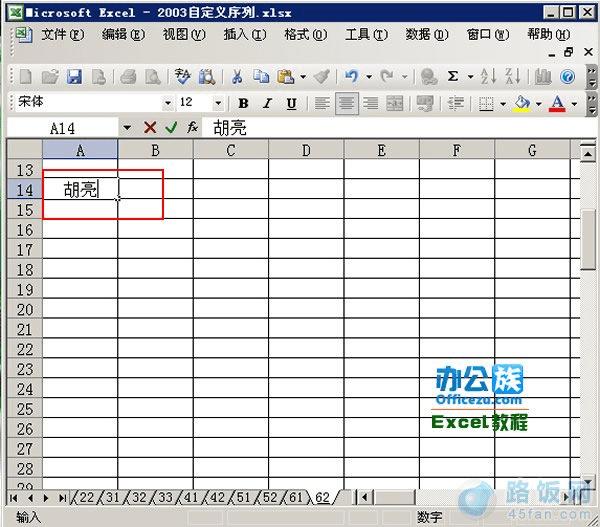600x527 pixels.
Task: Click the Research binoculars icon
Action: 207,77
